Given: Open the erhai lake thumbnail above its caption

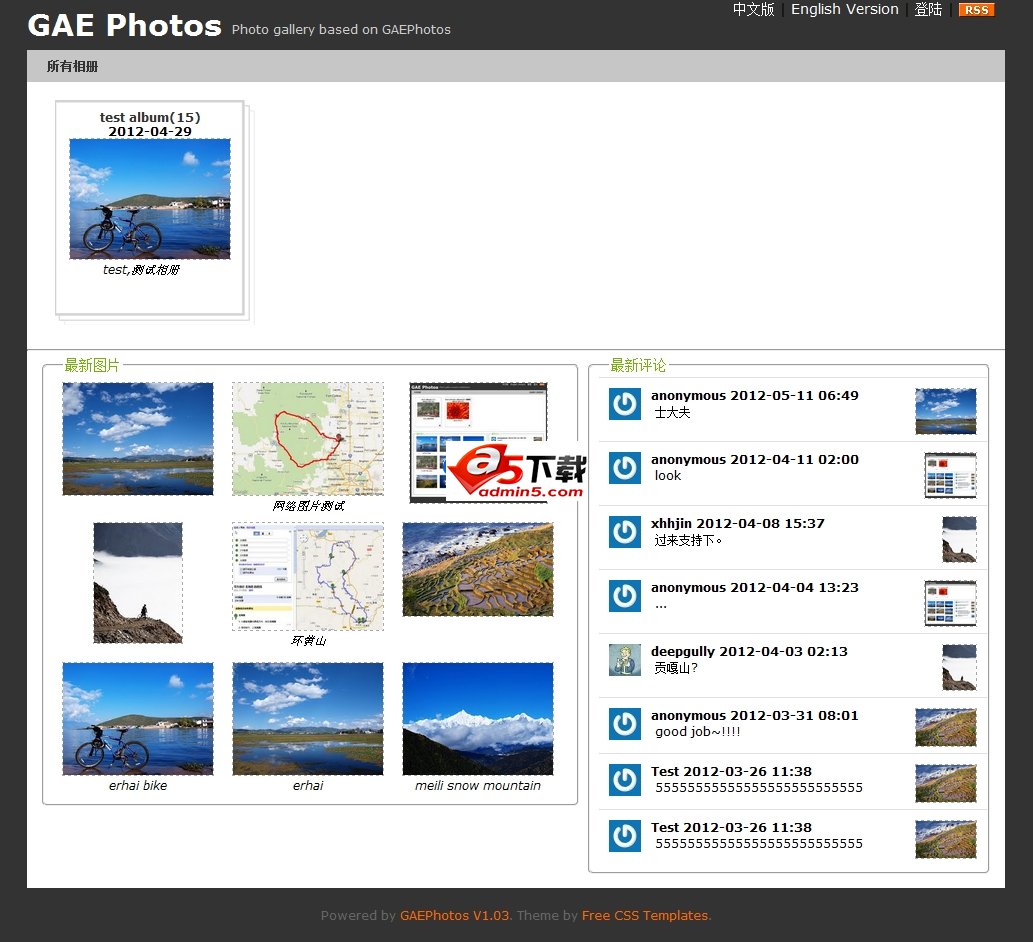Looking at the screenshot, I should click(x=308, y=719).
